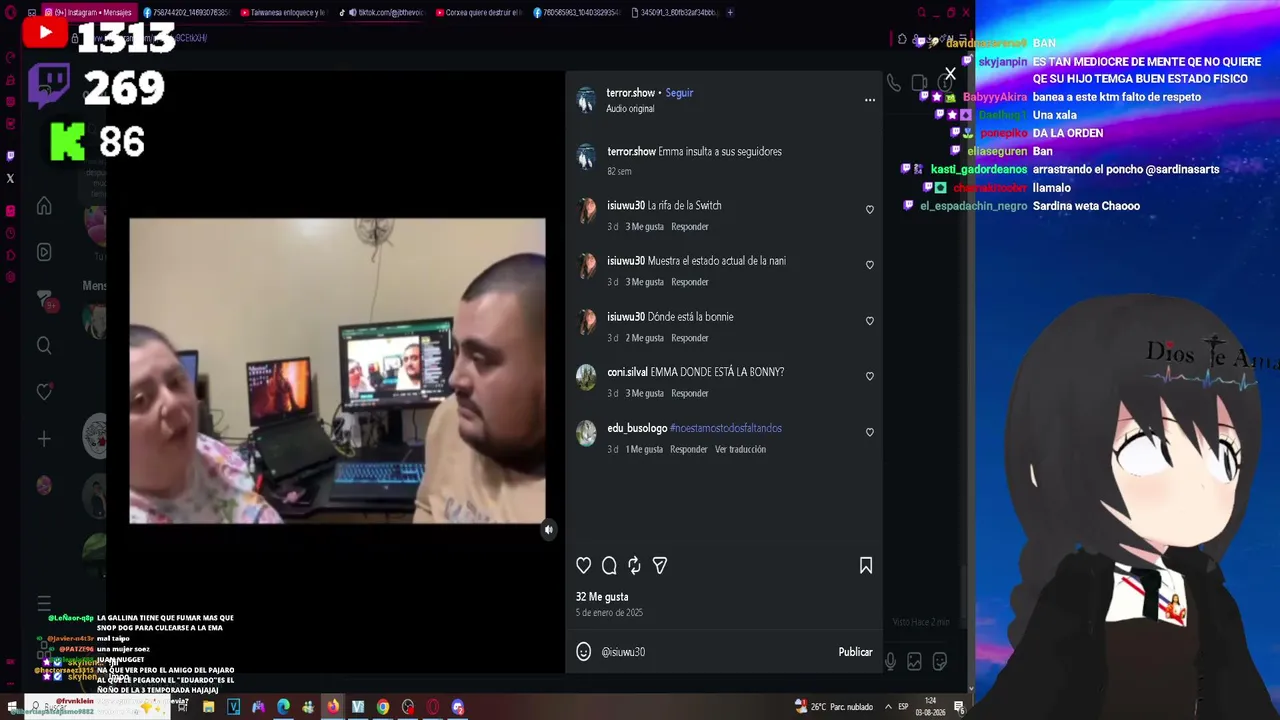This screenshot has height=720, width=1280.
Task: Close the Instagram post overlay
Action: pyautogui.click(x=950, y=74)
